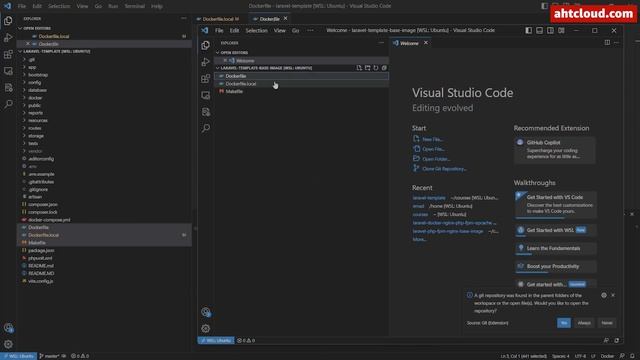Open Extensions view in front window activity bar
Viewport: 640px width, 360px height.
[x=206, y=78]
